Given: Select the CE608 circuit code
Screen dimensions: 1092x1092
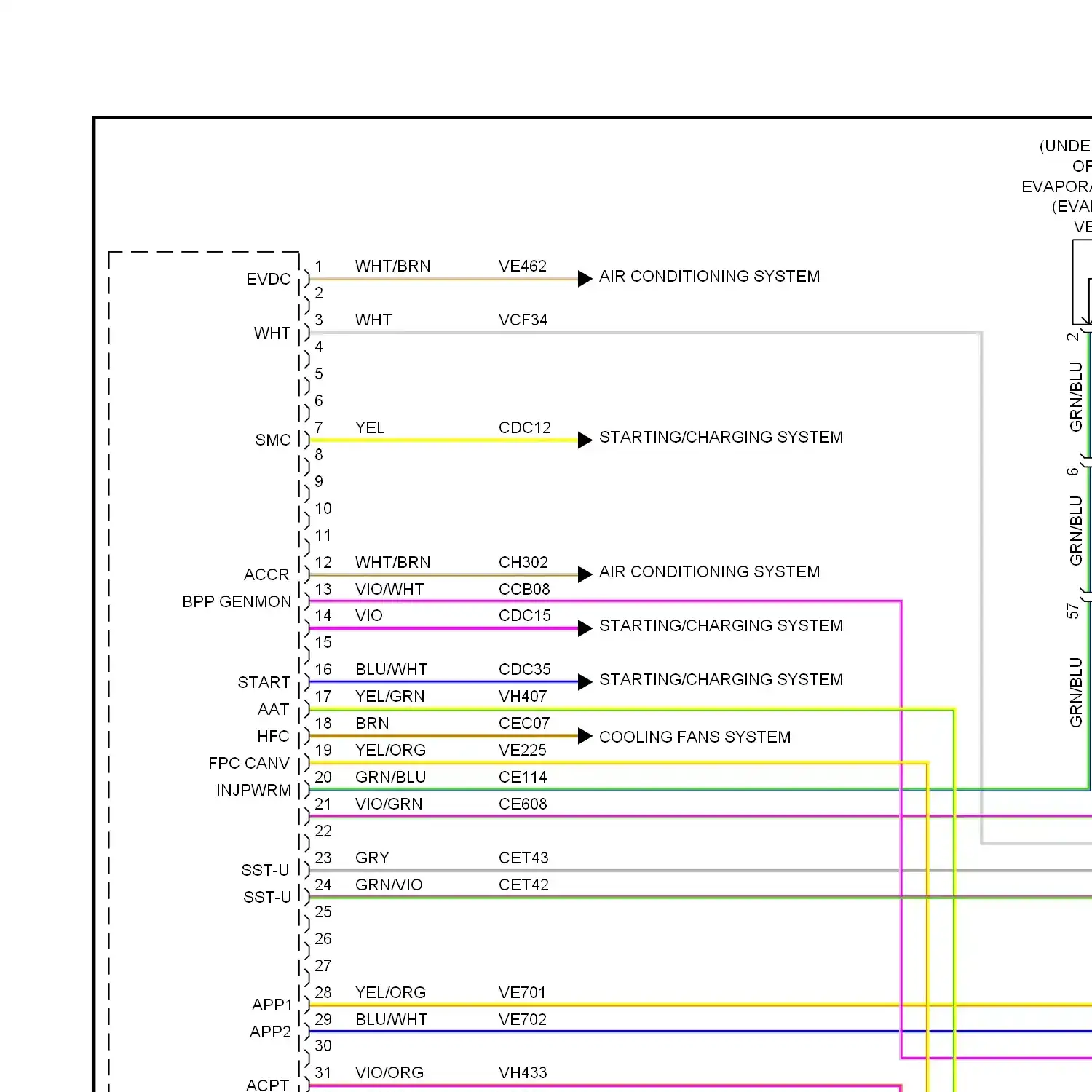Looking at the screenshot, I should point(523,804).
